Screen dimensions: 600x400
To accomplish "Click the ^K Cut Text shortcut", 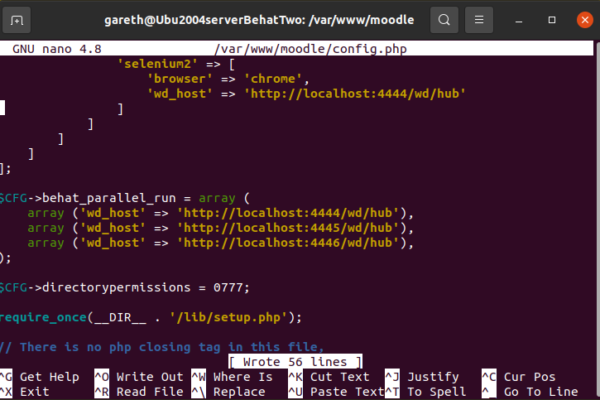I will click(x=329, y=377).
